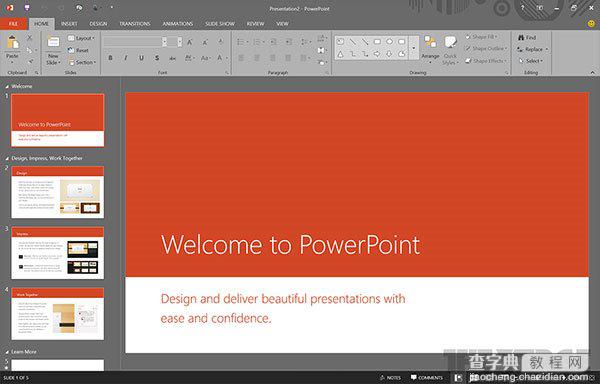Switch to the SLIDE SHOW tab

coord(220,24)
